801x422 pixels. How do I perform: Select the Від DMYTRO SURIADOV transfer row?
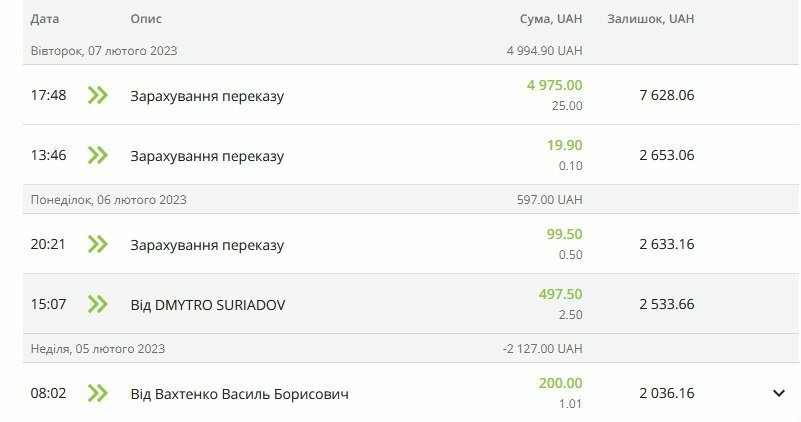[x=207, y=305]
